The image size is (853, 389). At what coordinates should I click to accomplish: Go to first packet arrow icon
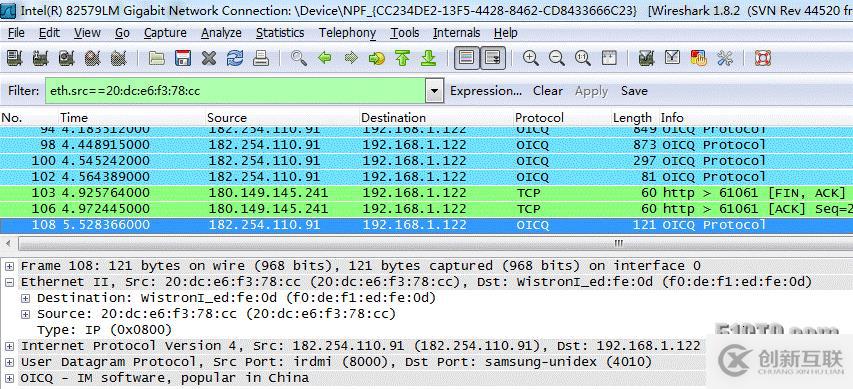point(403,58)
